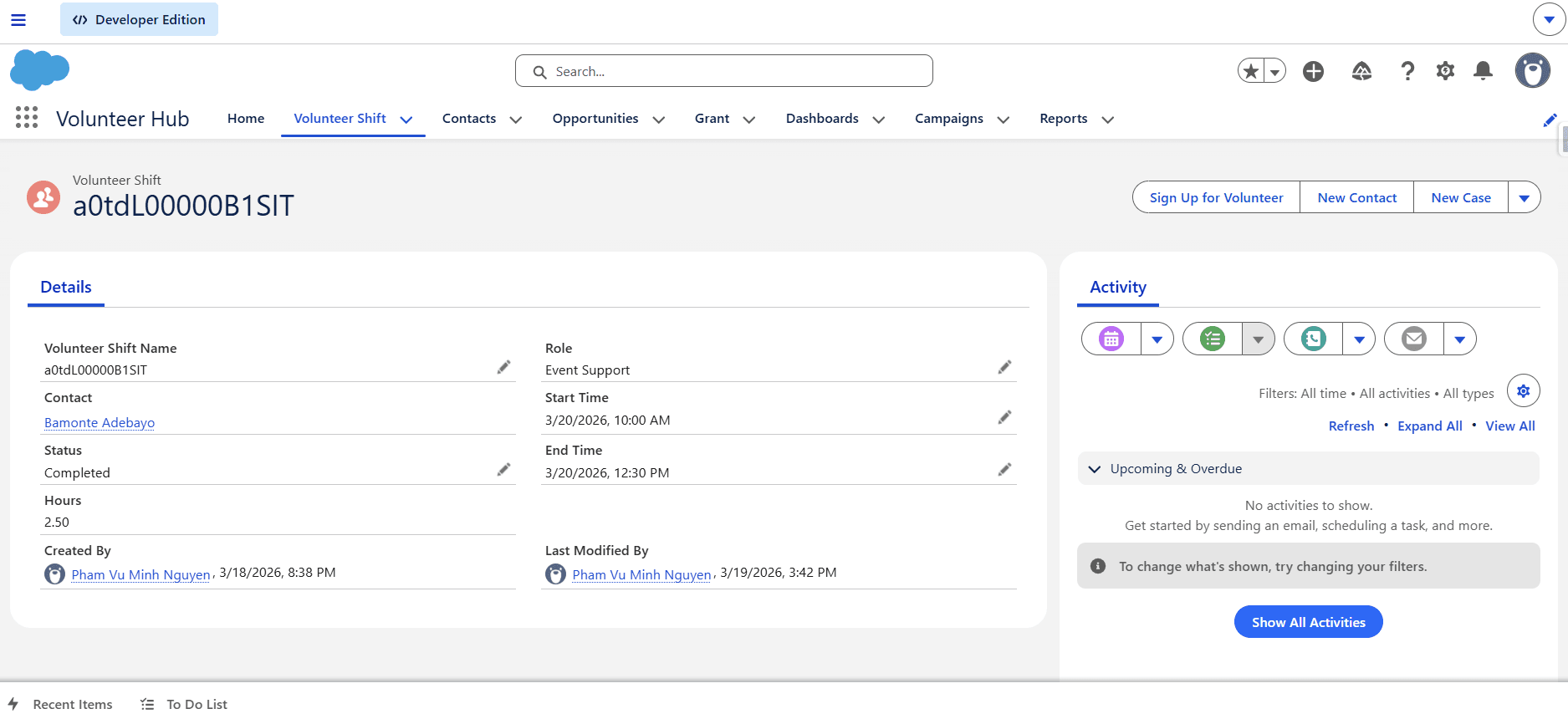Image resolution: width=1568 pixels, height=719 pixels.
Task: Click the New Event calendar icon
Action: (x=1111, y=339)
